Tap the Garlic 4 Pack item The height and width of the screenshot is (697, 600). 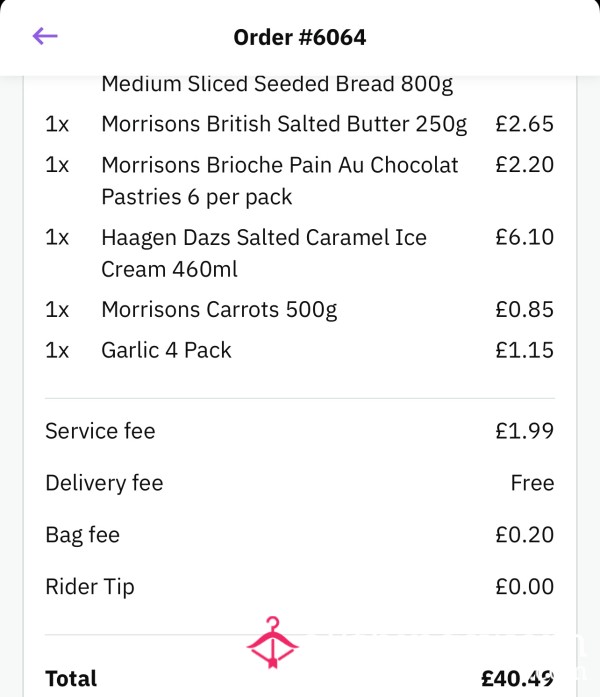(x=300, y=350)
